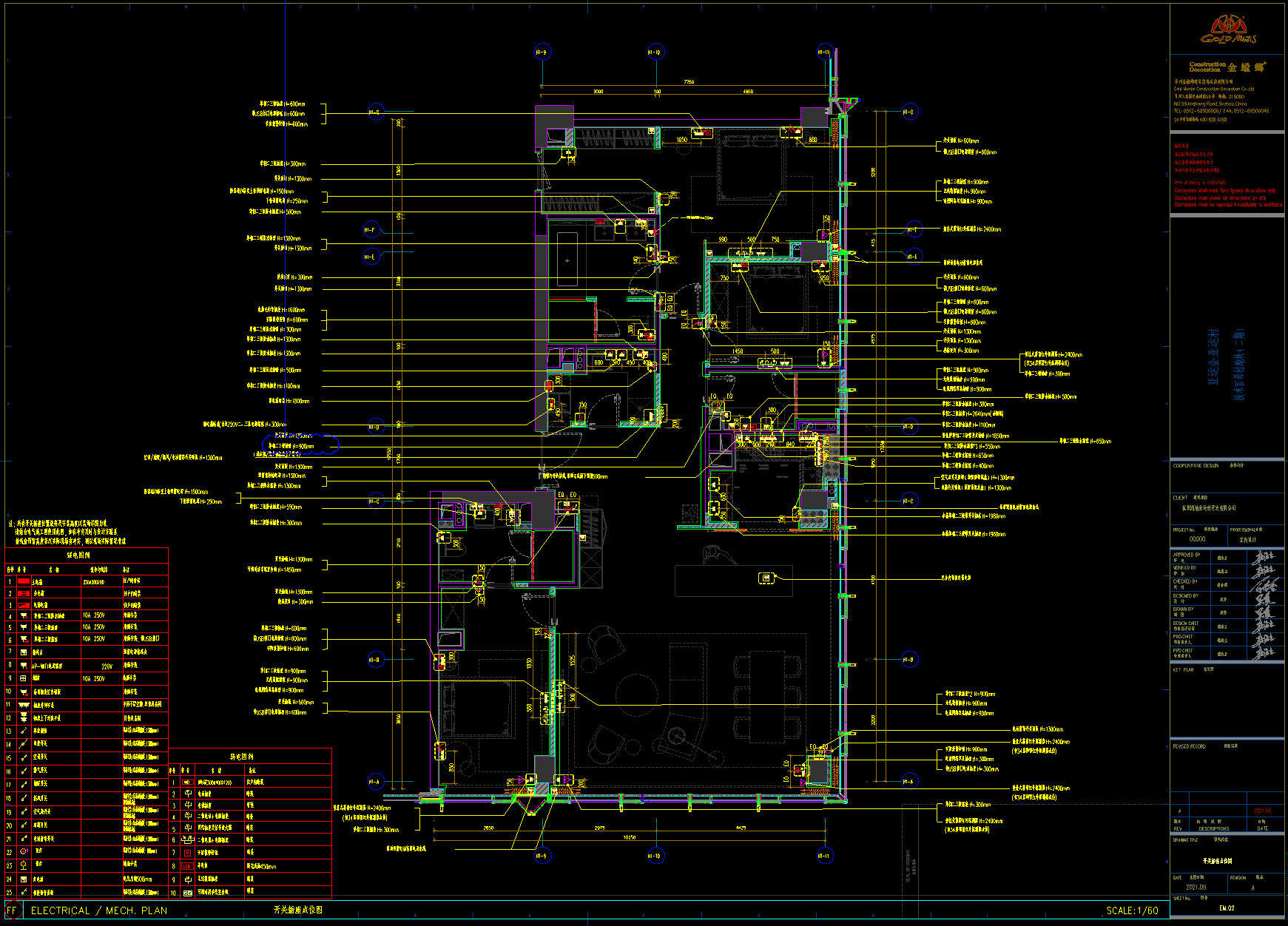Image resolution: width=1288 pixels, height=926 pixels.
Task: Click left grid bubble HI-A
Action: click(x=374, y=781)
